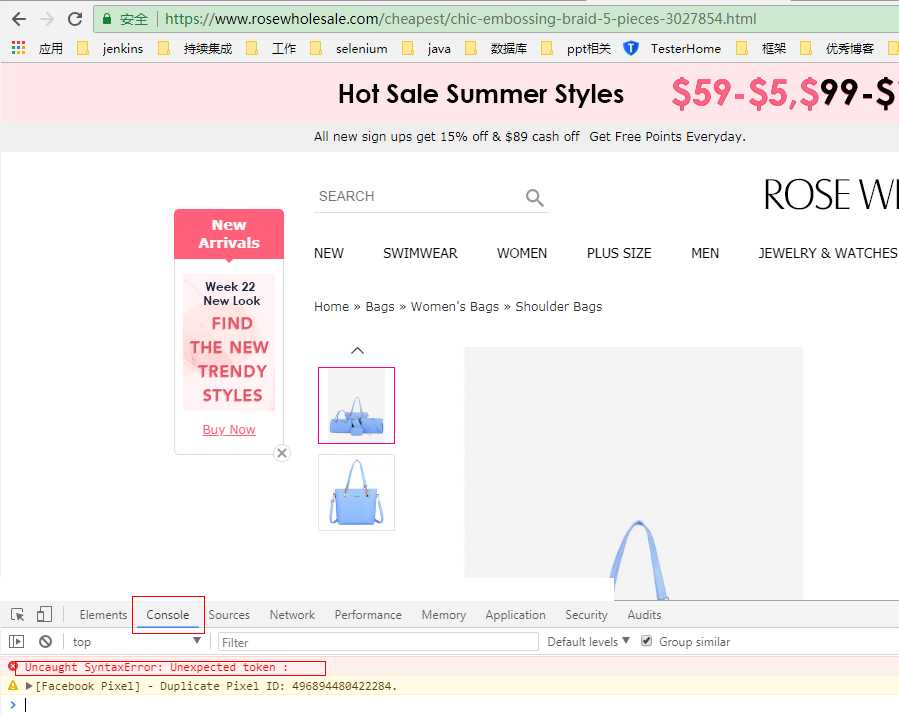
Task: Click the red error icon of SyntaxError message
Action: coord(13,666)
